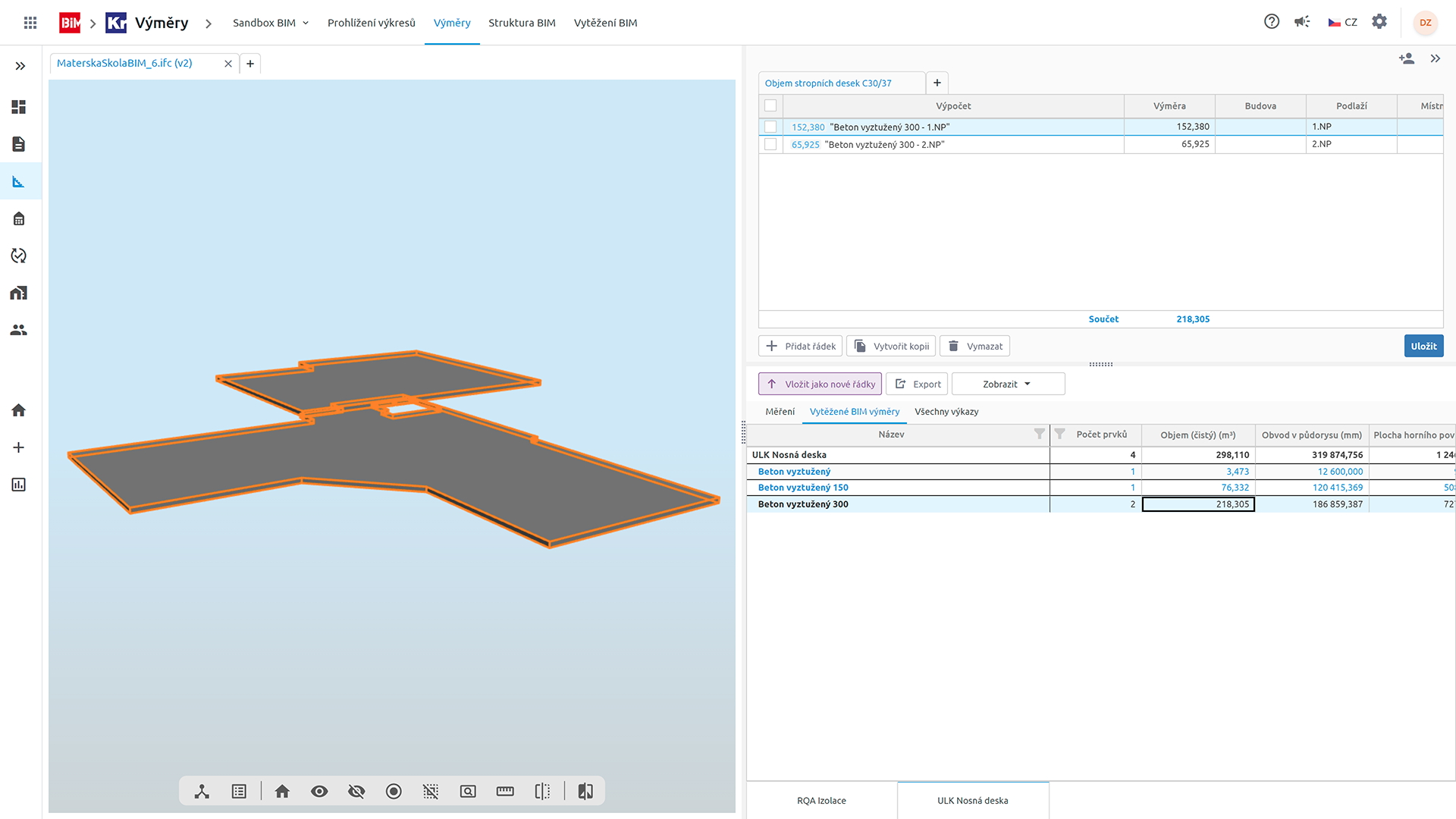Click the Uložit button

pos(1423,346)
